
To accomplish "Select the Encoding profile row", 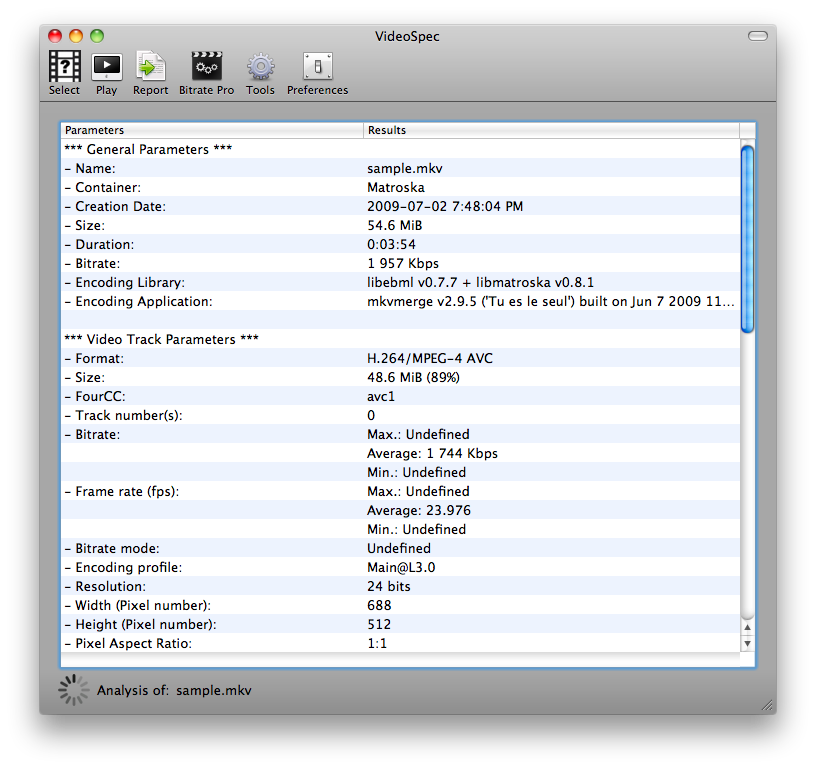I will [x=400, y=568].
